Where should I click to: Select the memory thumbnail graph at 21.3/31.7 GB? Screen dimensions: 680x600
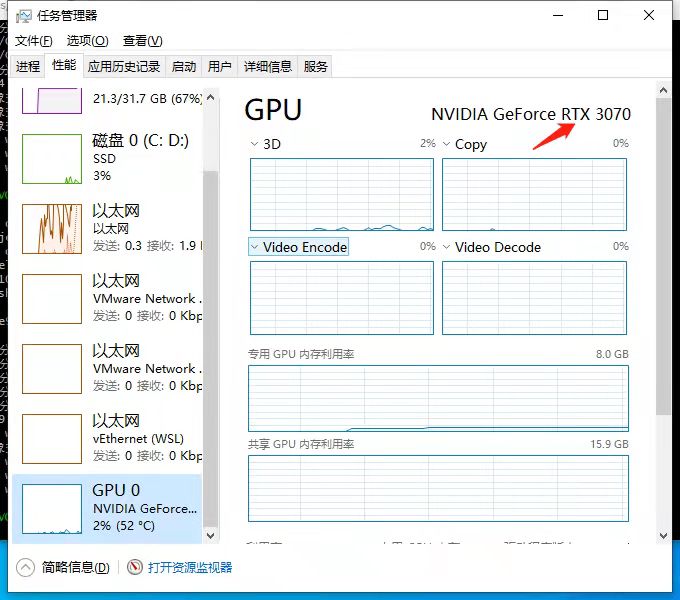pos(52,101)
